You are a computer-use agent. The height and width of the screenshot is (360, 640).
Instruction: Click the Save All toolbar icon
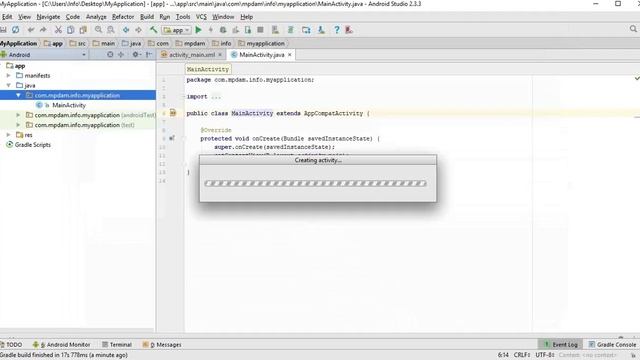pos(3,30)
